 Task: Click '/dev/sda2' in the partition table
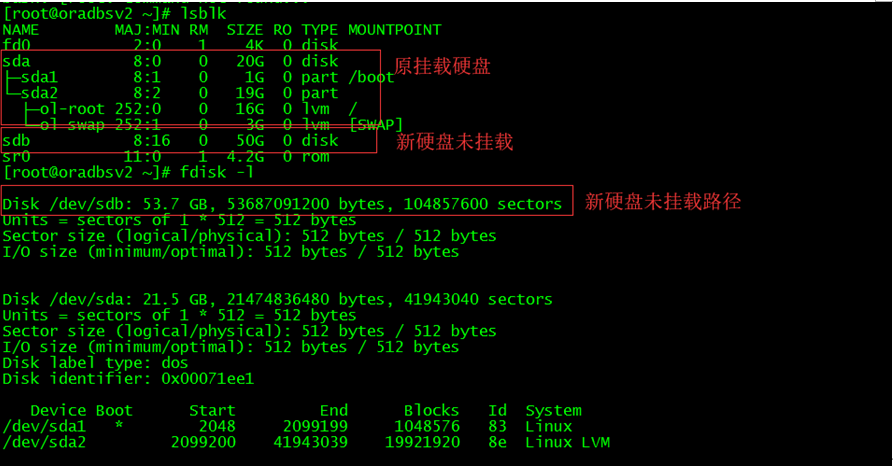pos(44,442)
